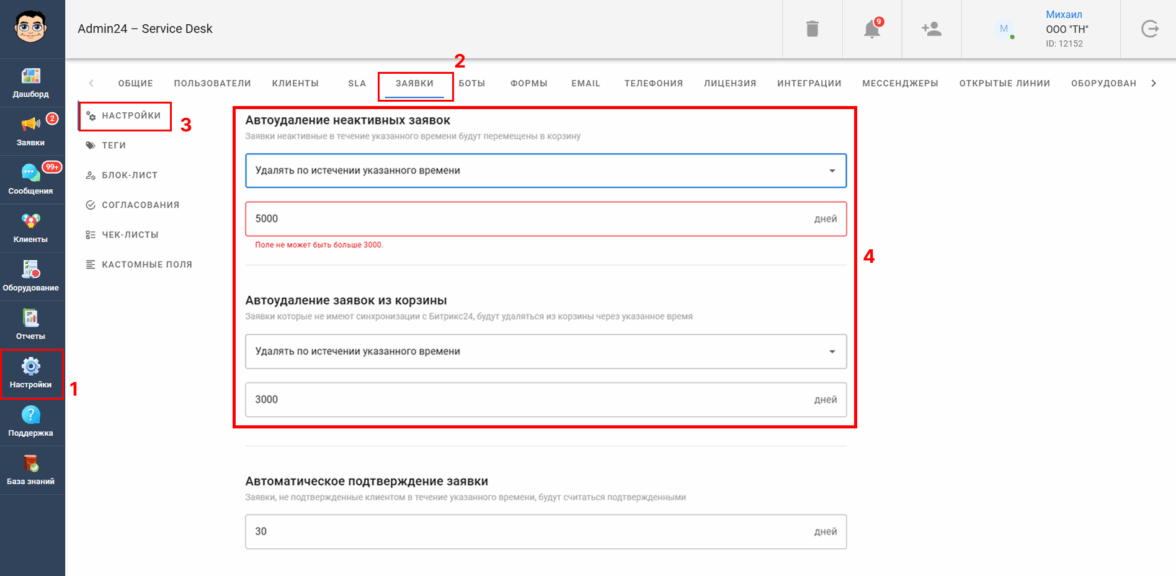The height and width of the screenshot is (576, 1176).
Task: Open the trash bin icon in header
Action: coord(812,29)
